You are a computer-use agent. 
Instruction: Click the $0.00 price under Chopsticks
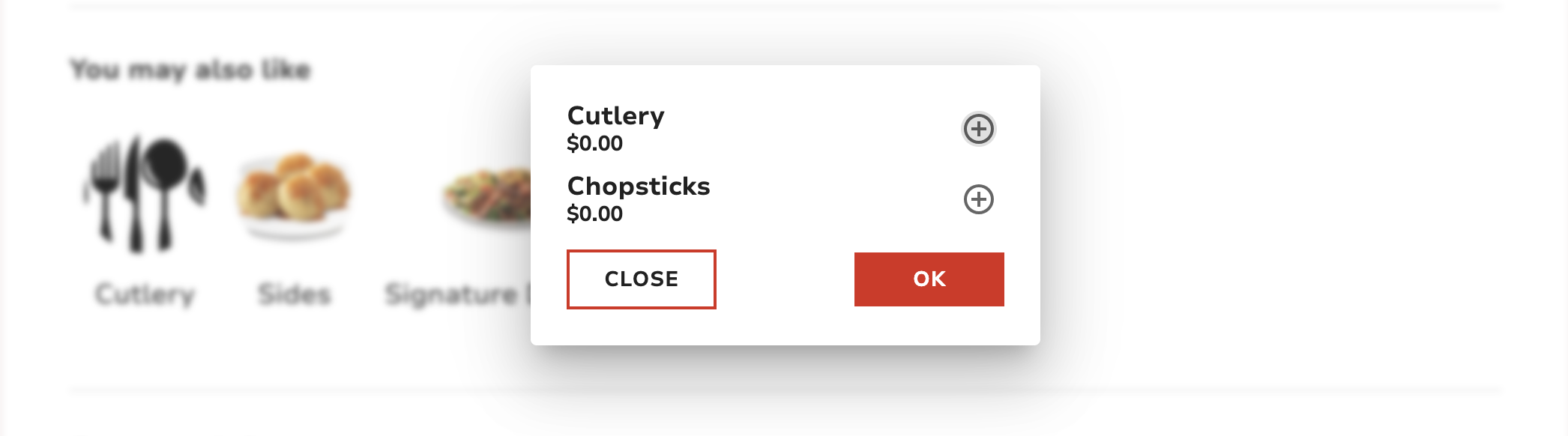[x=594, y=214]
